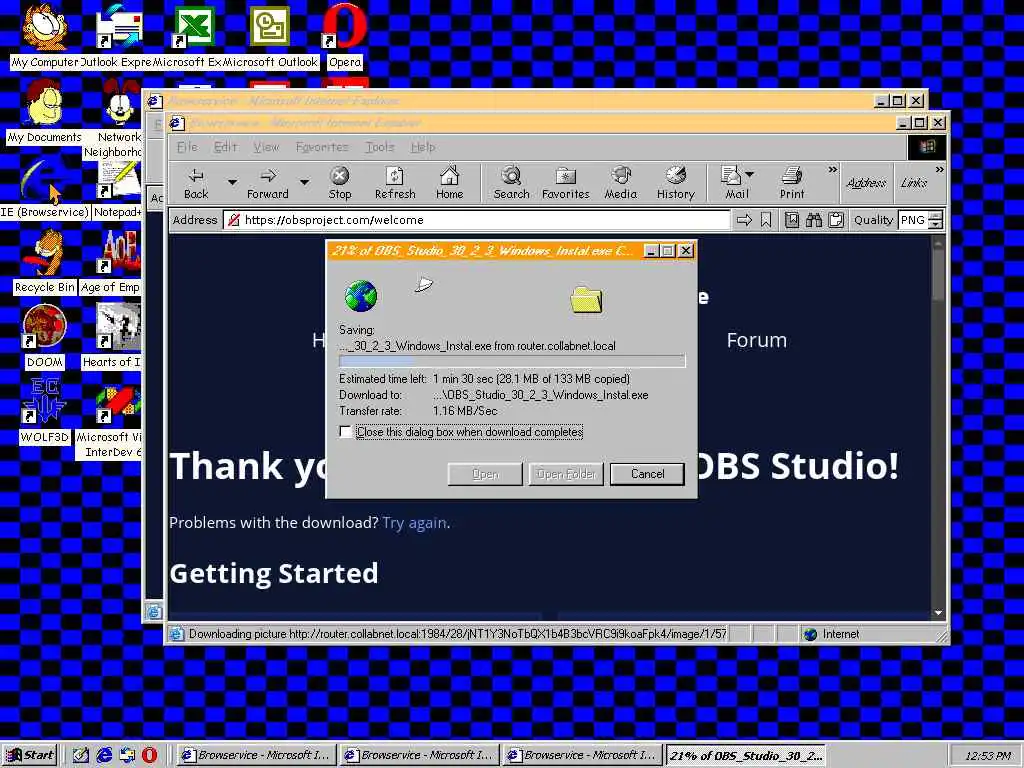The width and height of the screenshot is (1024, 768).
Task: Click the binoculars find icon
Action: pos(814,220)
